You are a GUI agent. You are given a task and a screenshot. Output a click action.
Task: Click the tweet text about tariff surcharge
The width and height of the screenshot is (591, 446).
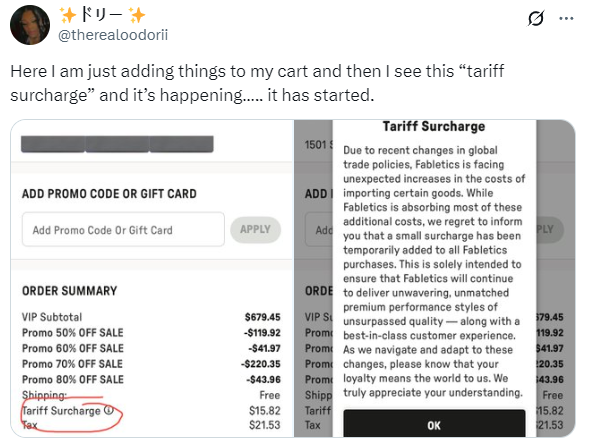257,83
